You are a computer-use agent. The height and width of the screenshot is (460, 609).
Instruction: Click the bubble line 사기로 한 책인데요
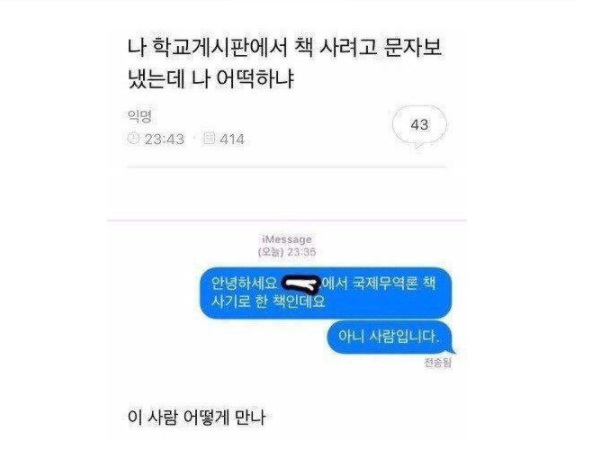pos(268,301)
